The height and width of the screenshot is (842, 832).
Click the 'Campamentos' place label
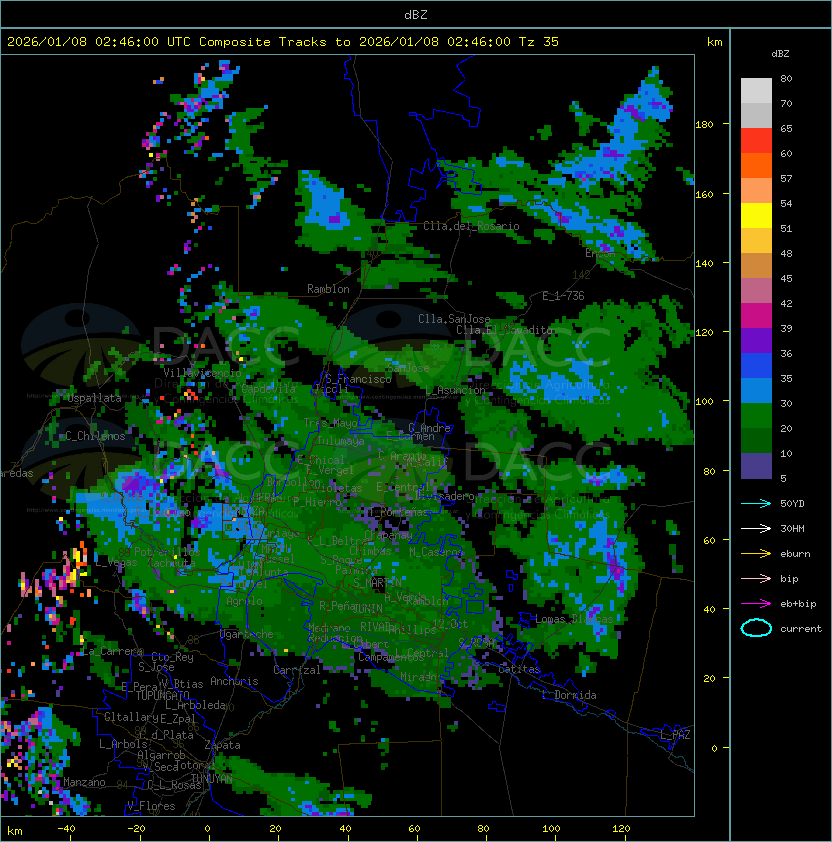pyautogui.click(x=391, y=657)
